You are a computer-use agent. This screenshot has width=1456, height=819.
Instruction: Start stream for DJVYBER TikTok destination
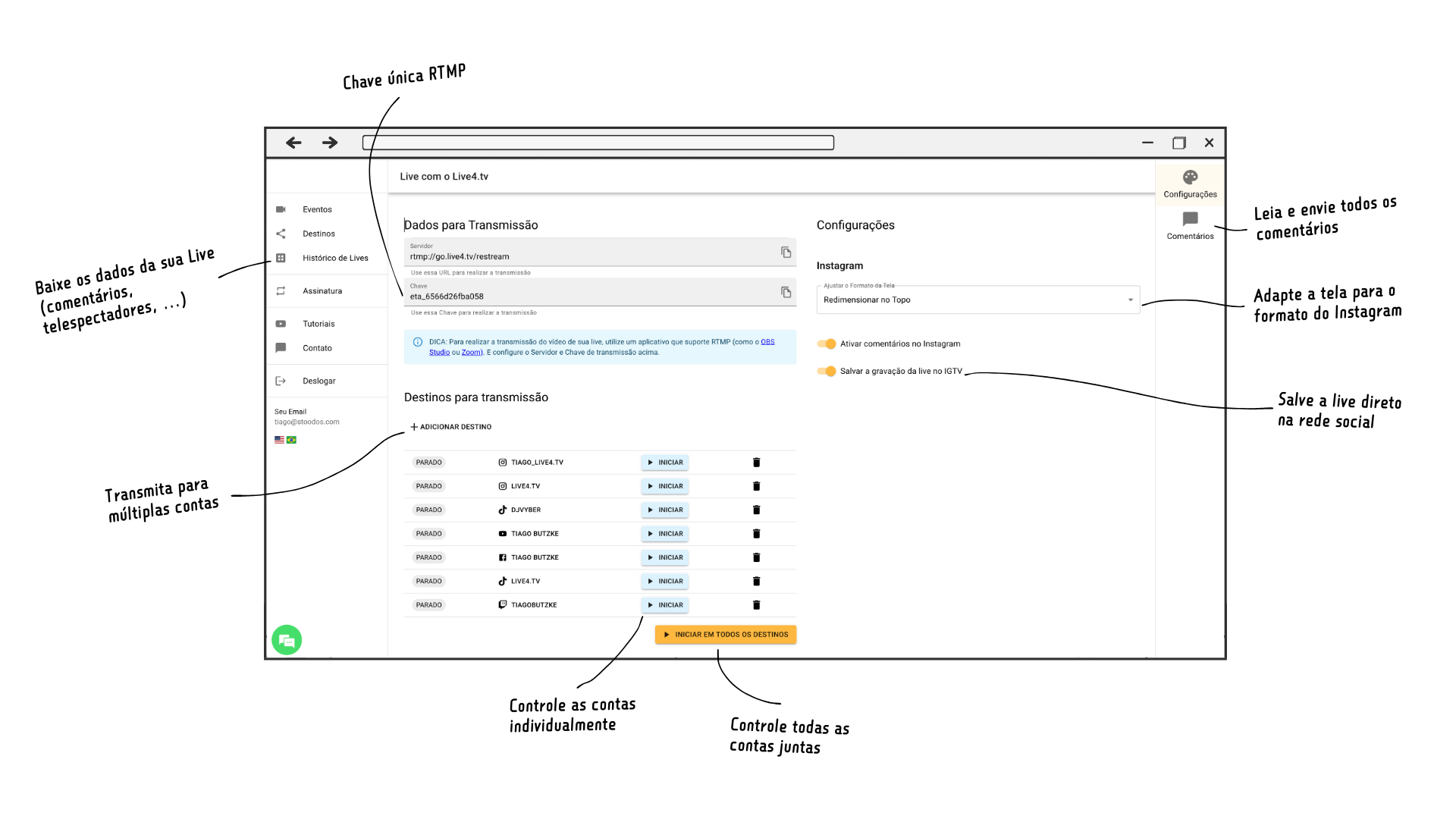pyautogui.click(x=665, y=510)
